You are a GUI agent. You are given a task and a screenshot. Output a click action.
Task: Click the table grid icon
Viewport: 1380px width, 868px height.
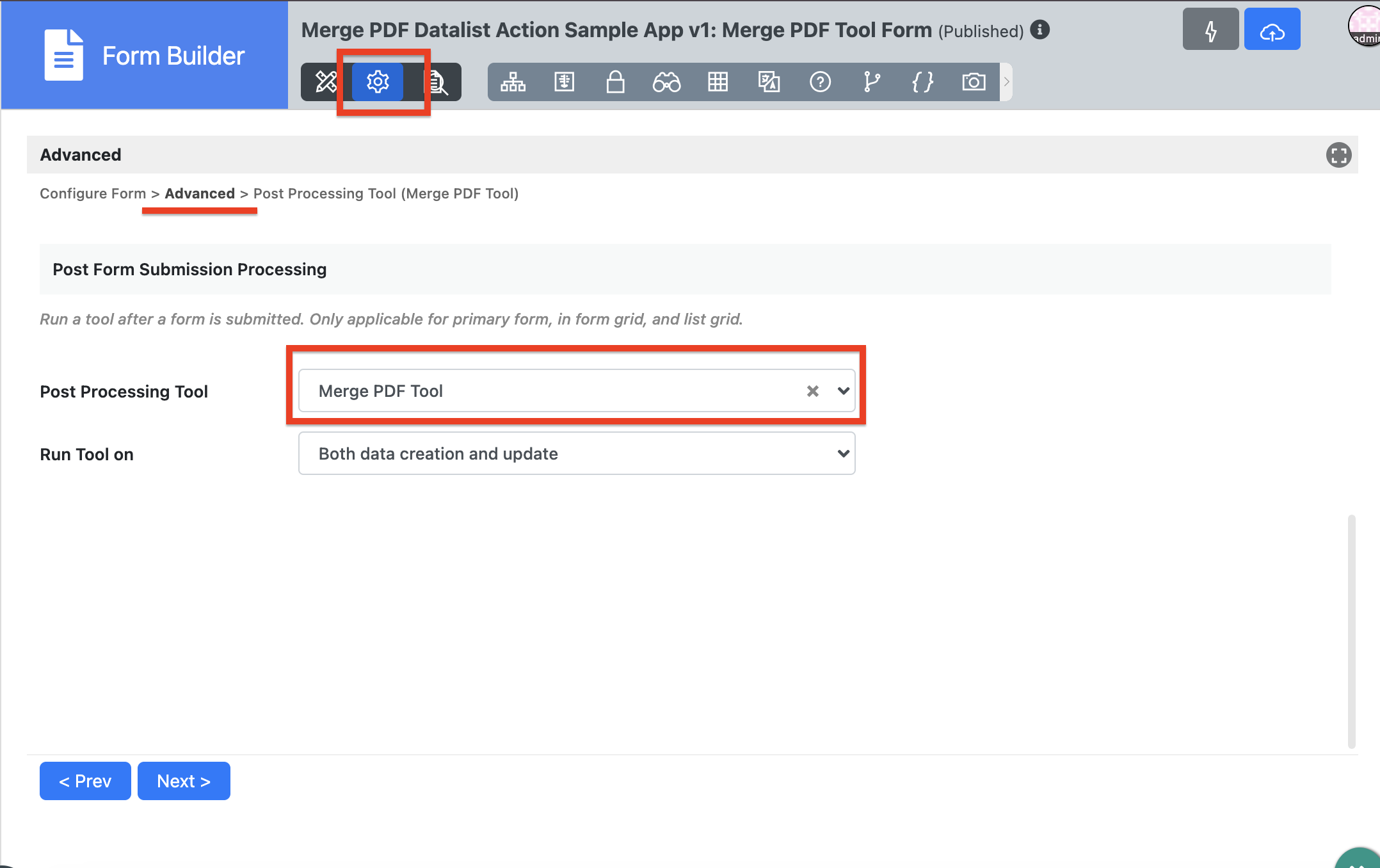point(718,82)
